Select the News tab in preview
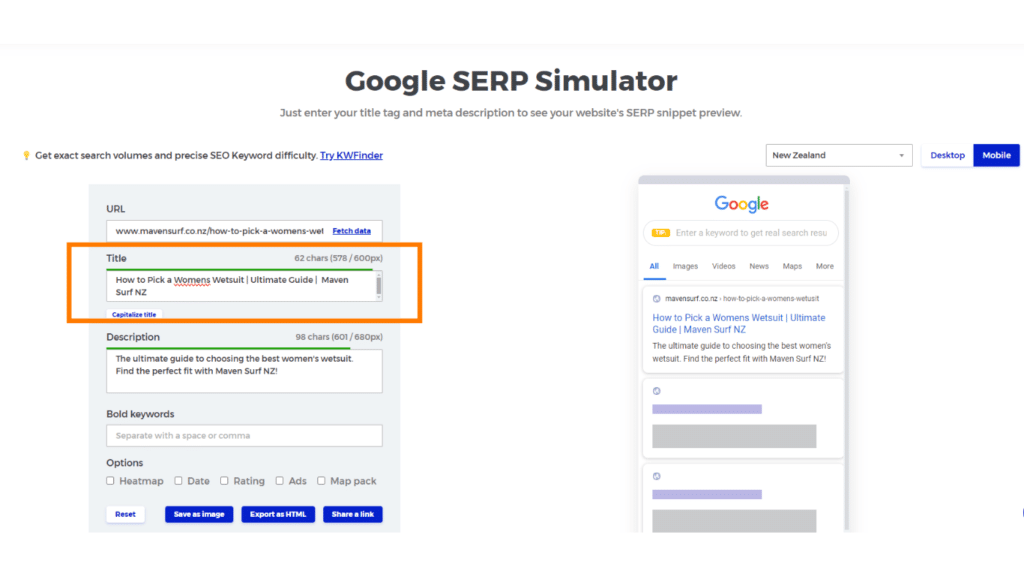Image resolution: width=1024 pixels, height=576 pixels. [759, 266]
